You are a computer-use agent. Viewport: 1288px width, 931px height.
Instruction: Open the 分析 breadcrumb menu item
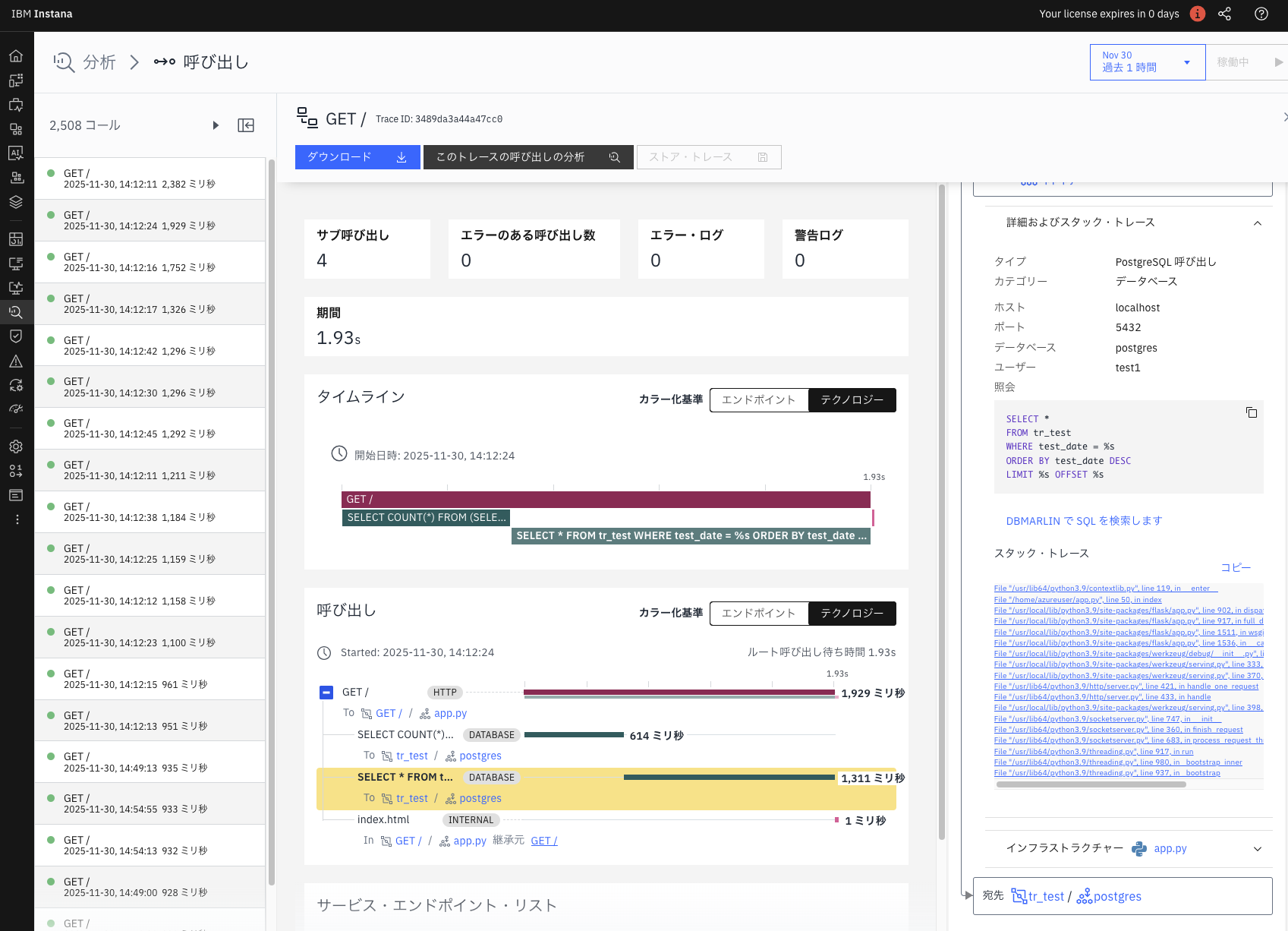click(x=100, y=62)
